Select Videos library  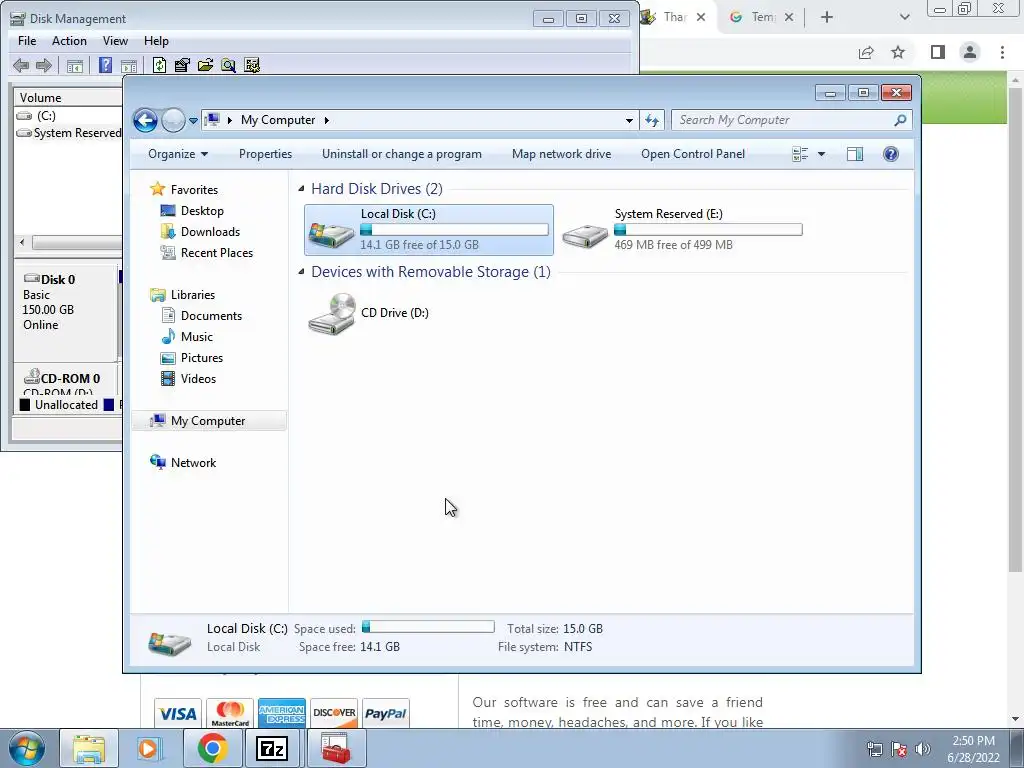(198, 379)
